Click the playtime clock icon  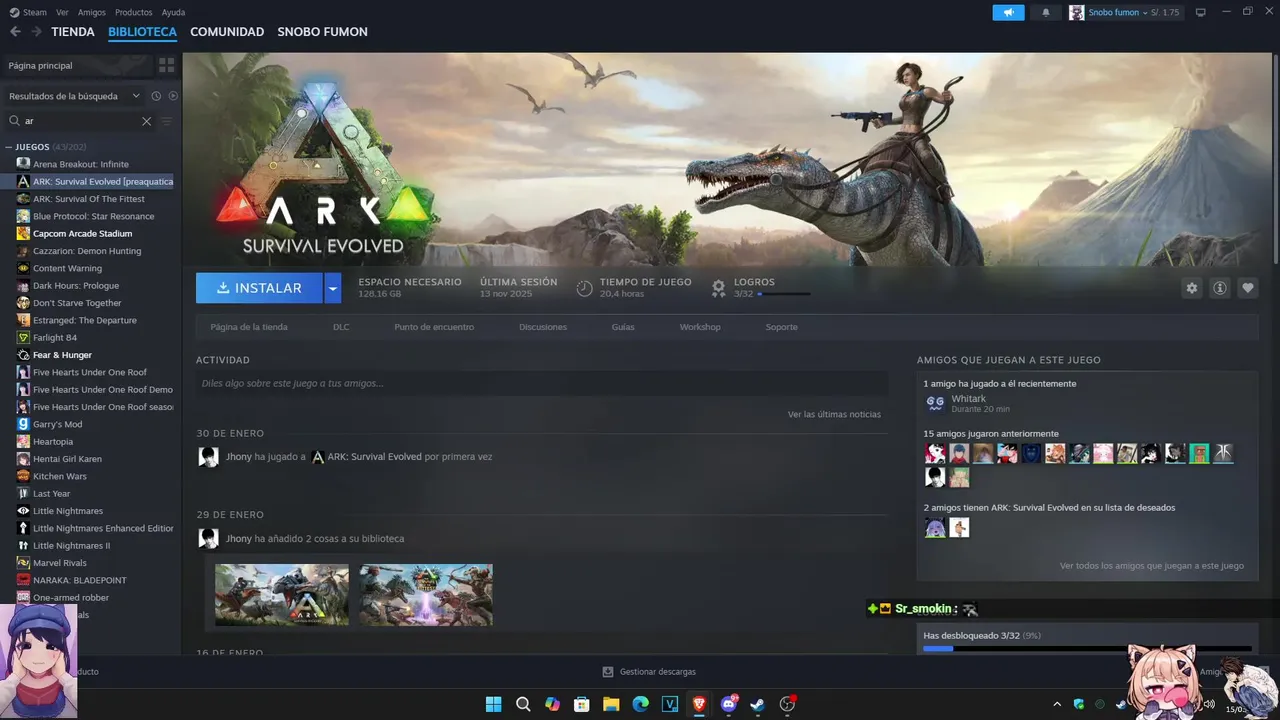(x=584, y=288)
